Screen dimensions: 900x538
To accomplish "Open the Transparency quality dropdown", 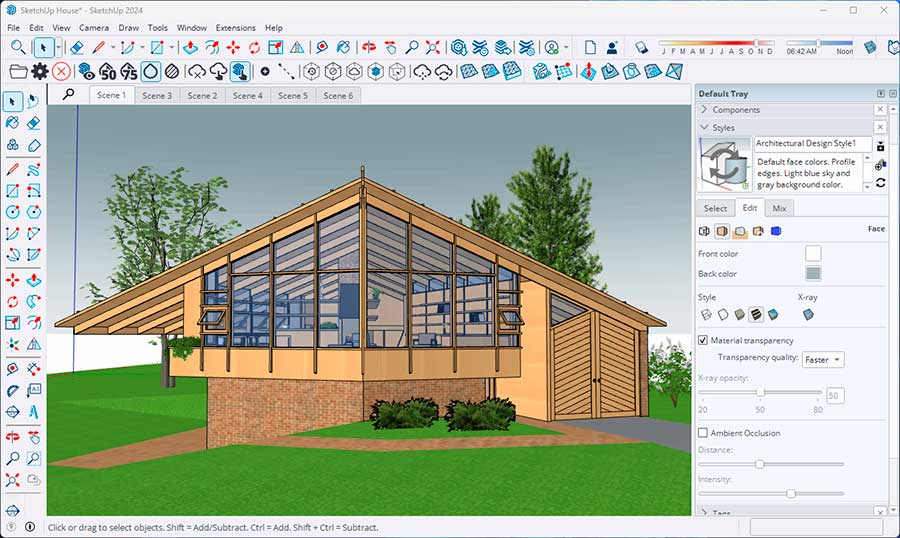I will pos(823,359).
